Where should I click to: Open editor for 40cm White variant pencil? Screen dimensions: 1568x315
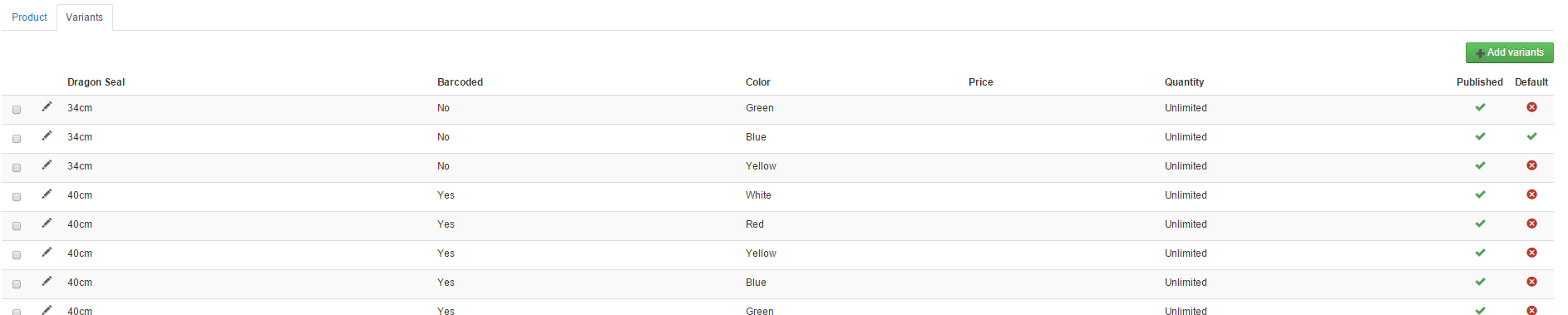(x=47, y=194)
